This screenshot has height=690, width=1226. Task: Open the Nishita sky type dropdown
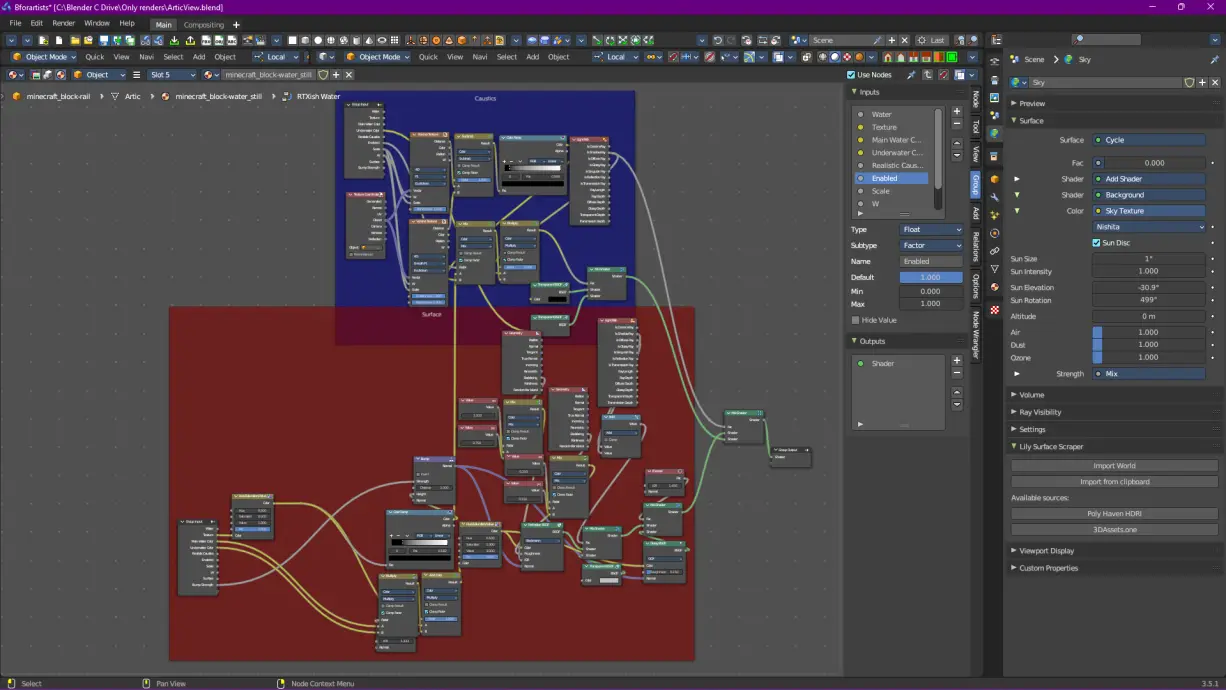point(1148,226)
